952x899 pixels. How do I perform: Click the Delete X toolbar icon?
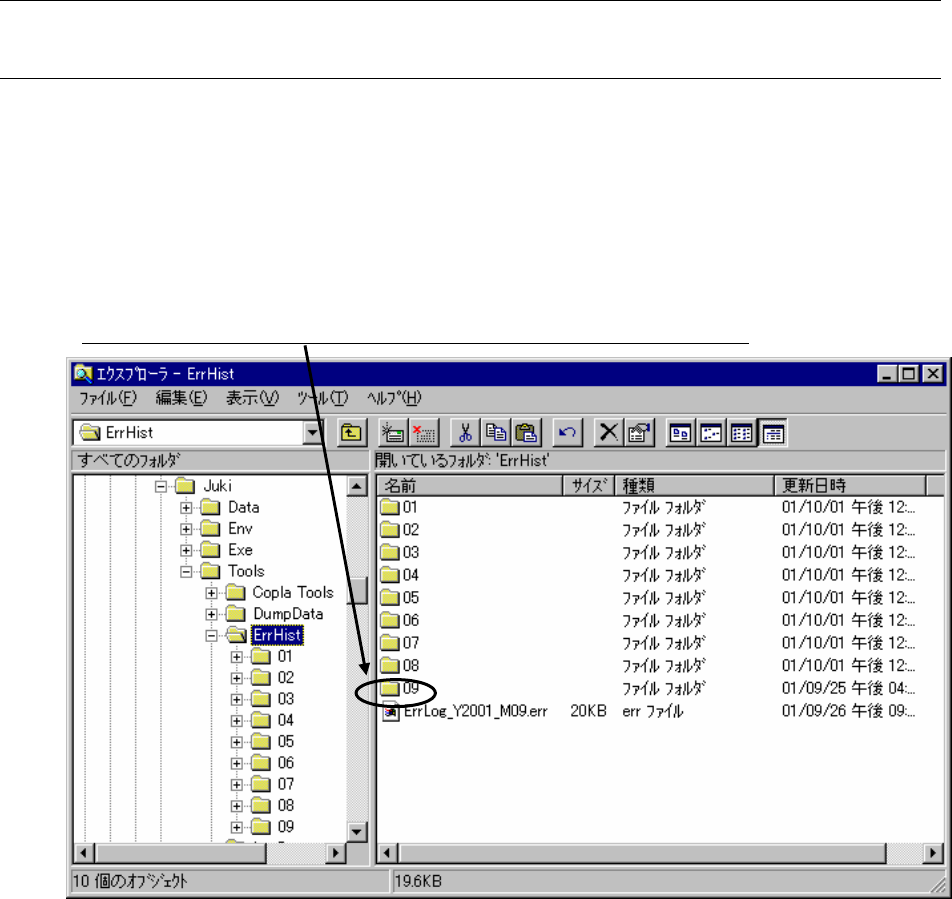[608, 433]
